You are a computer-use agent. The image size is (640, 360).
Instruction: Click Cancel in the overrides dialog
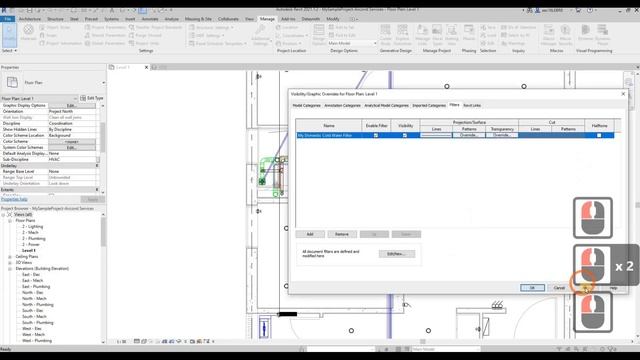[559, 288]
